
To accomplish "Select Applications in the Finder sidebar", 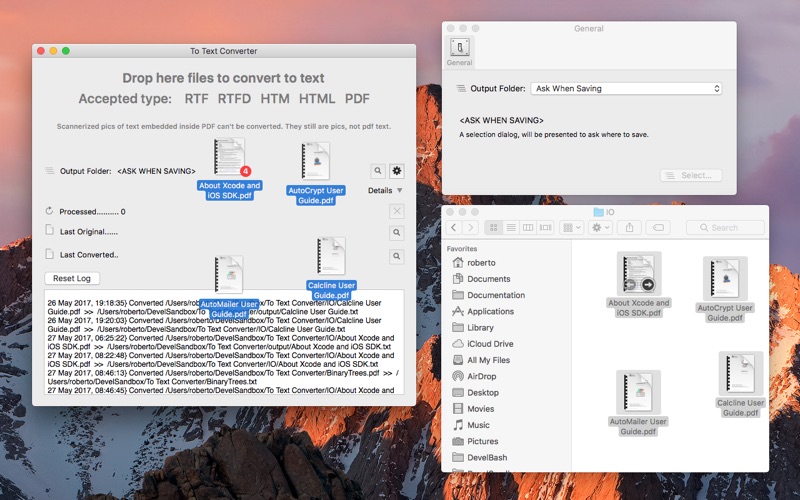I will pos(490,311).
